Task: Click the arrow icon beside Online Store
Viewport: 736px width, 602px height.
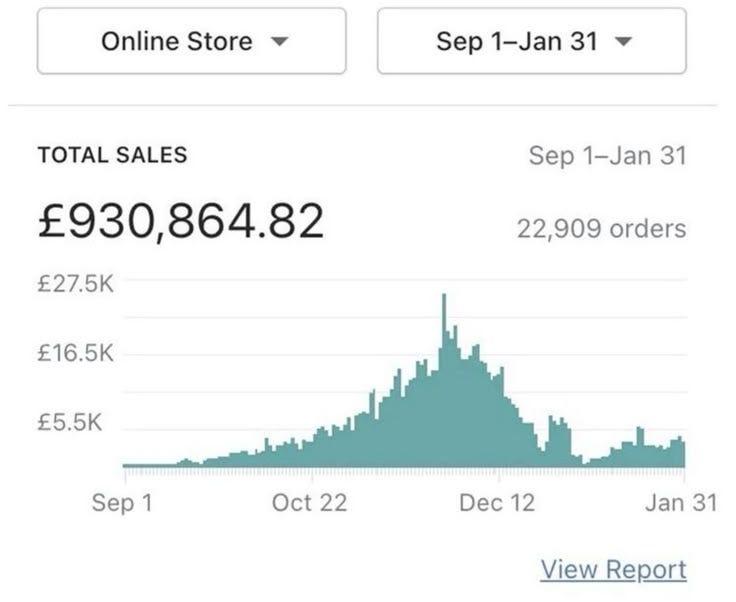Action: [280, 43]
